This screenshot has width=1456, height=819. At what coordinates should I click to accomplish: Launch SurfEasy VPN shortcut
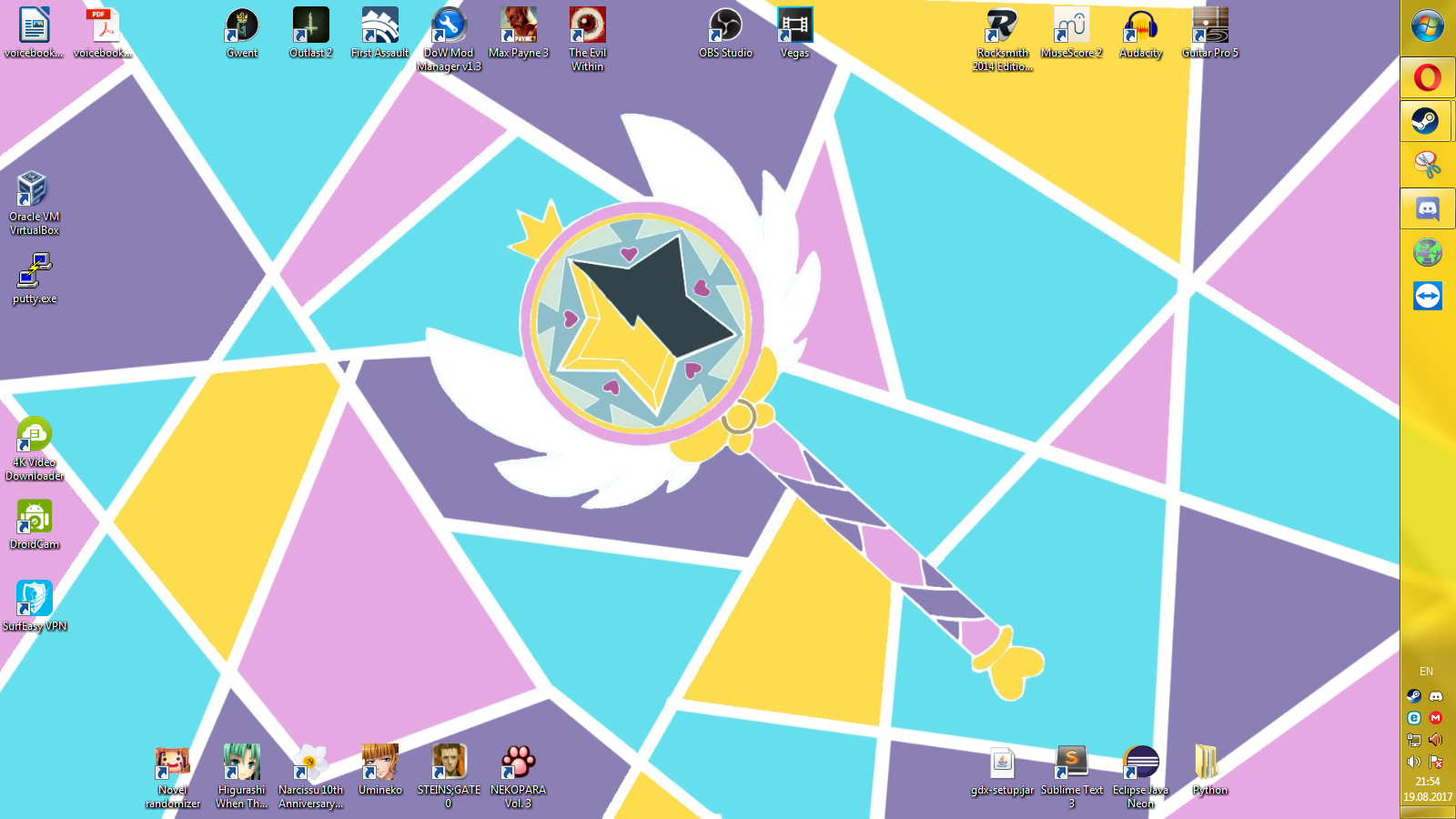coord(35,606)
